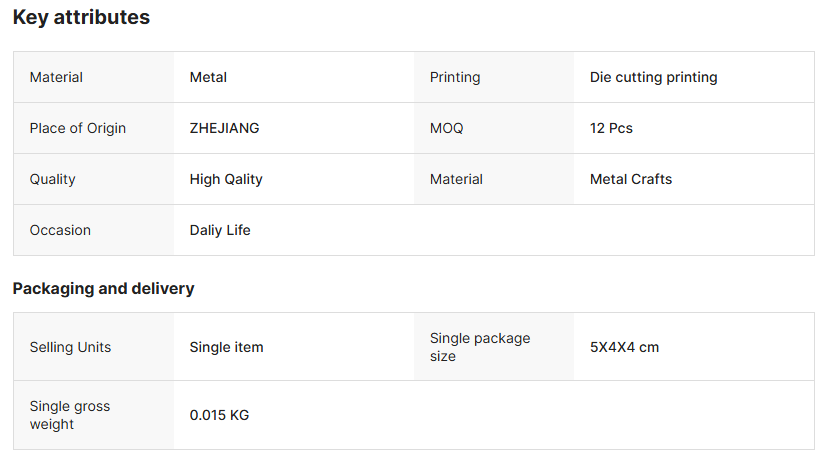Click the Die cutting printing value
Image resolution: width=823 pixels, height=460 pixels.
(653, 77)
